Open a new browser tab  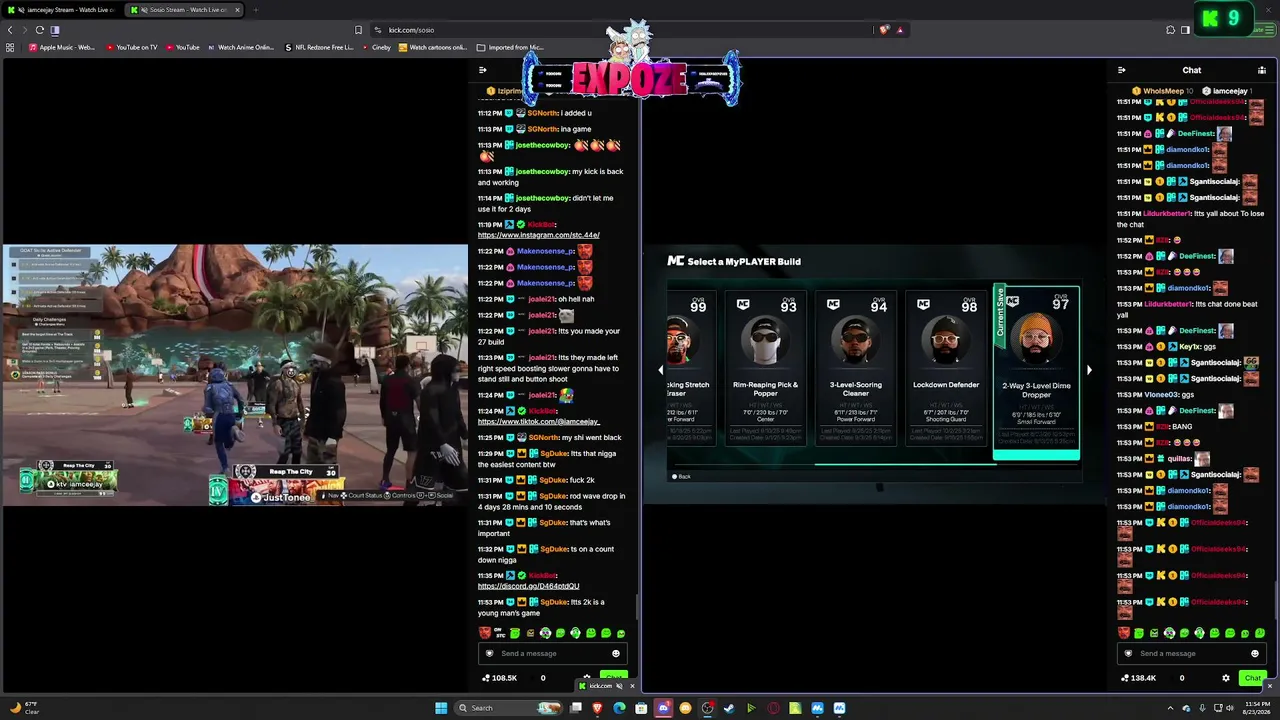click(255, 10)
